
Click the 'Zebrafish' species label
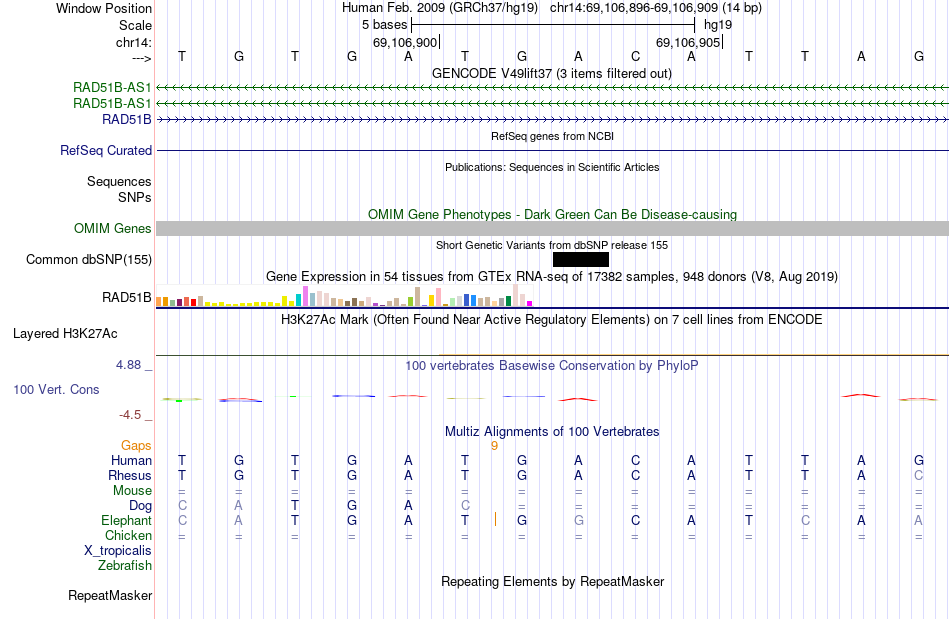(125, 565)
